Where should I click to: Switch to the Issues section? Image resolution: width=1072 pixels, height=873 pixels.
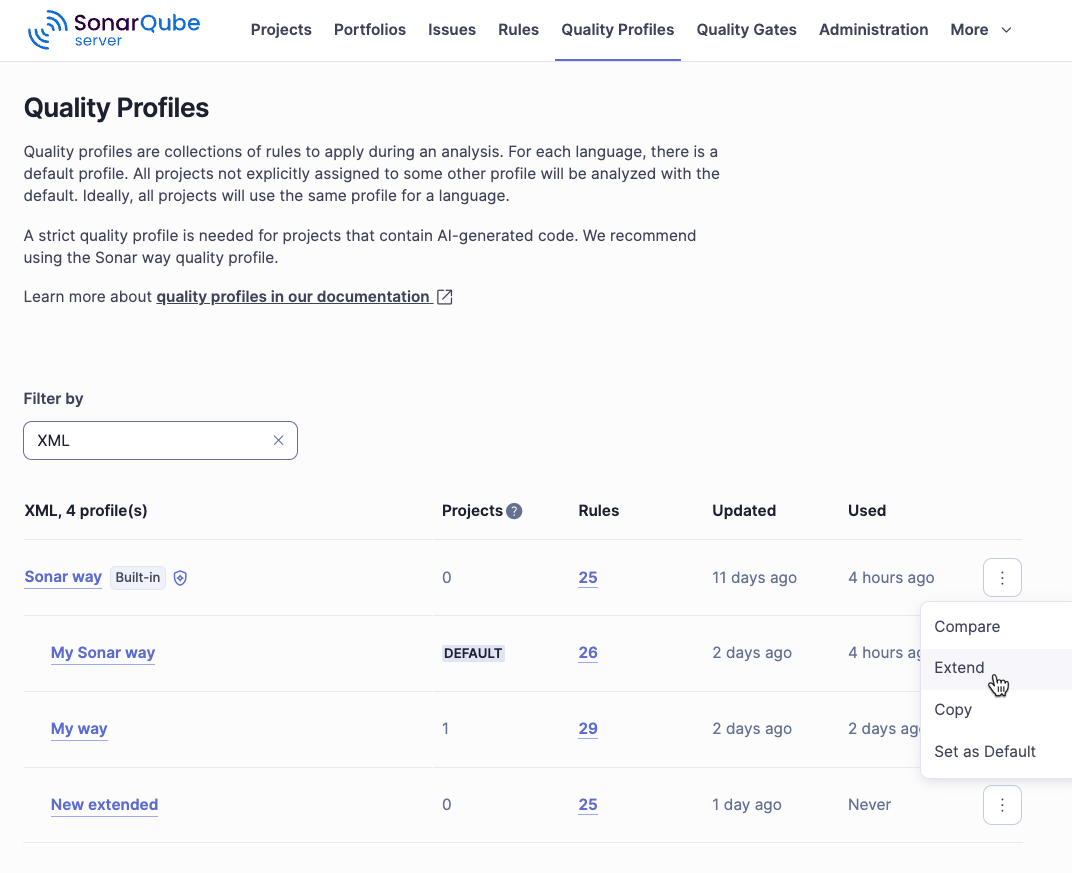pos(452,29)
